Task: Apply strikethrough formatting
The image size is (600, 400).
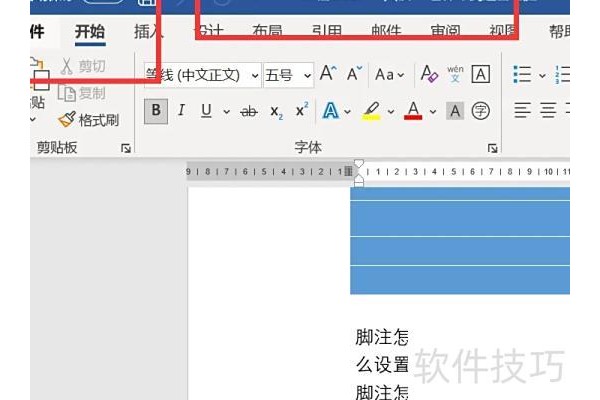Action: tap(249, 112)
